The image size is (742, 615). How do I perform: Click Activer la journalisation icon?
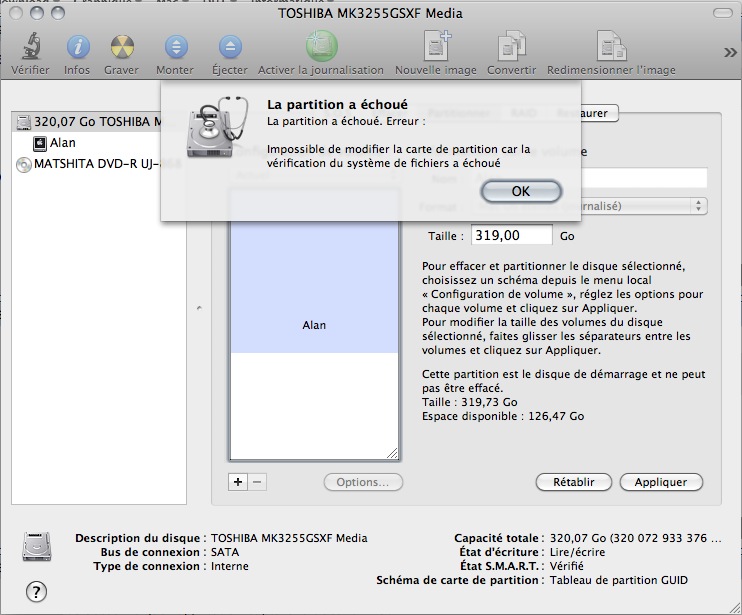(x=321, y=46)
